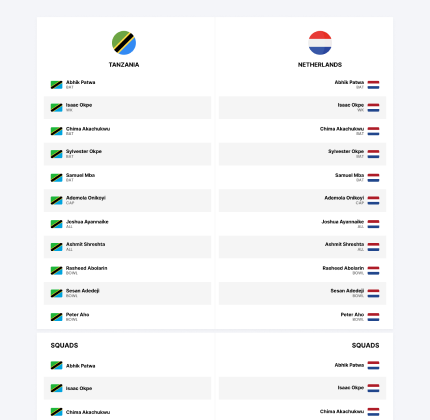Click Netherlands flag next to Sesan Adedeji
The width and height of the screenshot is (430, 420).
tap(373, 293)
